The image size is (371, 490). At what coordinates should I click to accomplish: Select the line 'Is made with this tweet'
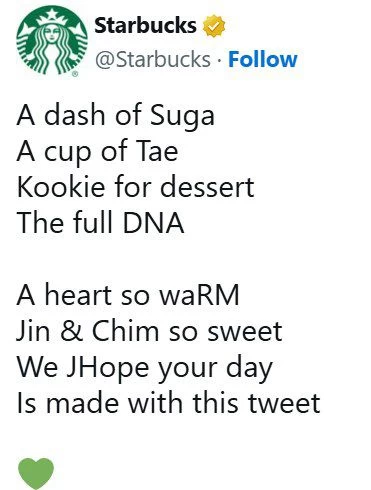168,403
